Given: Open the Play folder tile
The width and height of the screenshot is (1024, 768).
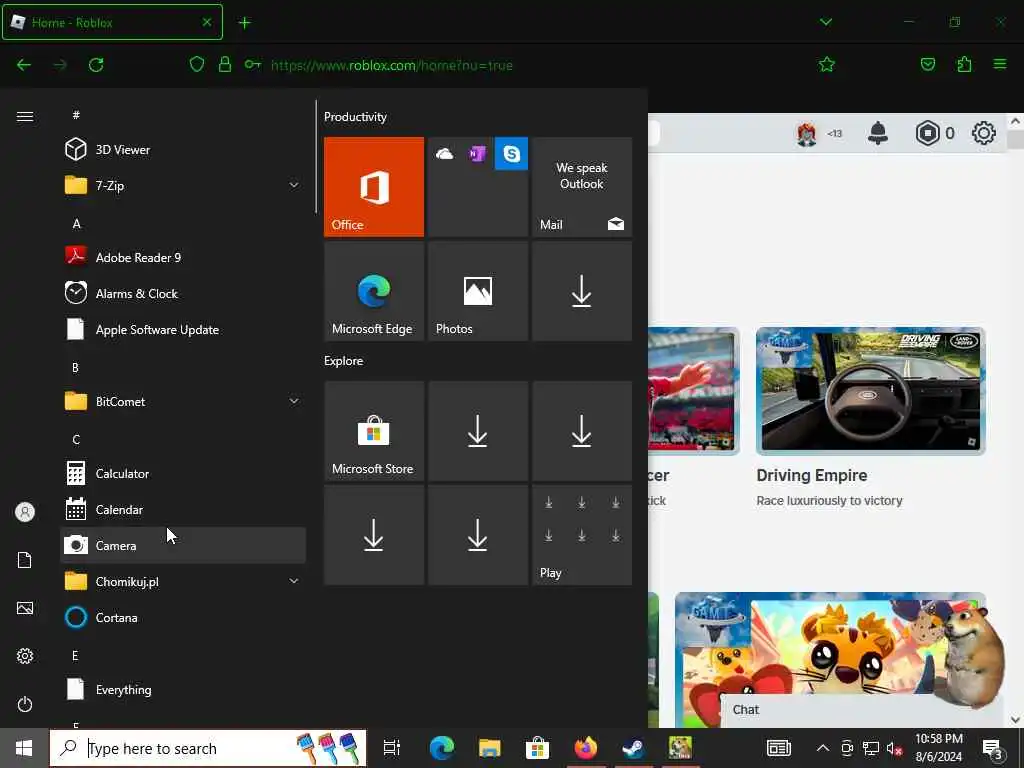Looking at the screenshot, I should point(582,535).
